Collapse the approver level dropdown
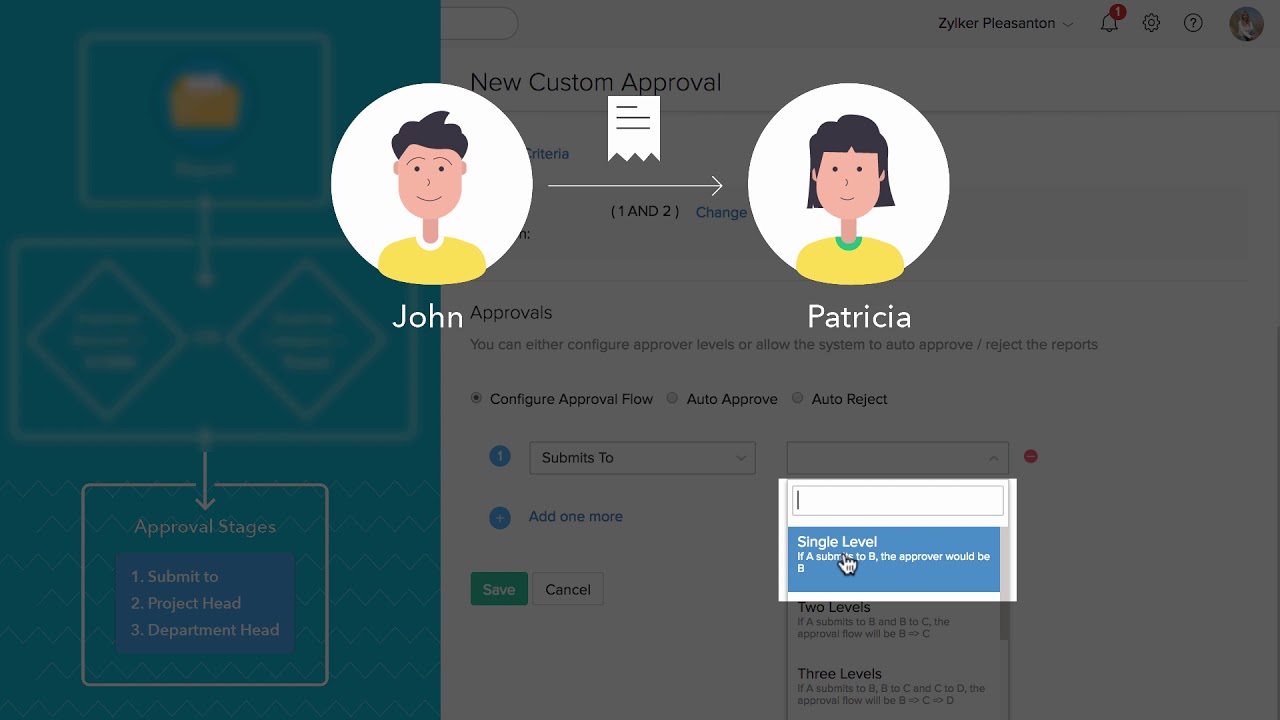This screenshot has width=1280, height=720. 897,457
